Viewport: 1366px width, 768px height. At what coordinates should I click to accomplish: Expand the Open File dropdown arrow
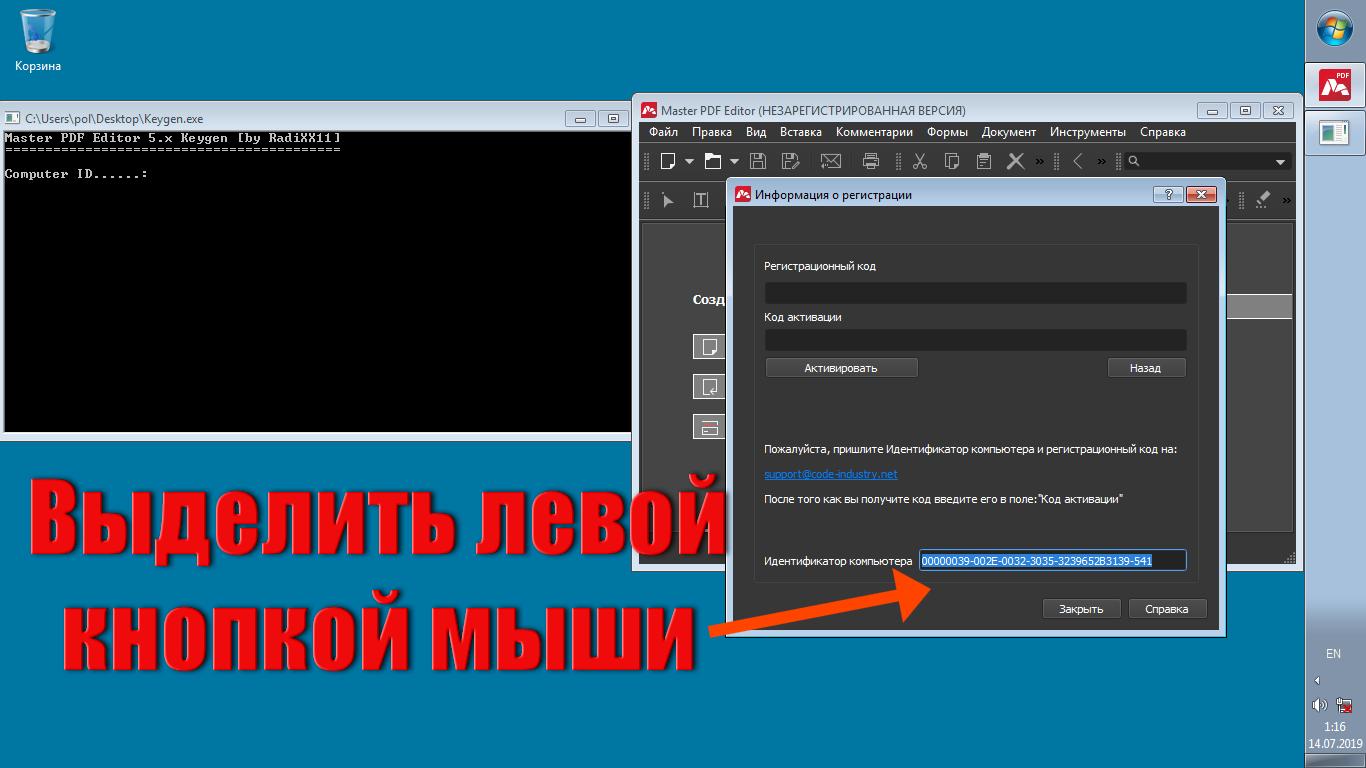[734, 161]
